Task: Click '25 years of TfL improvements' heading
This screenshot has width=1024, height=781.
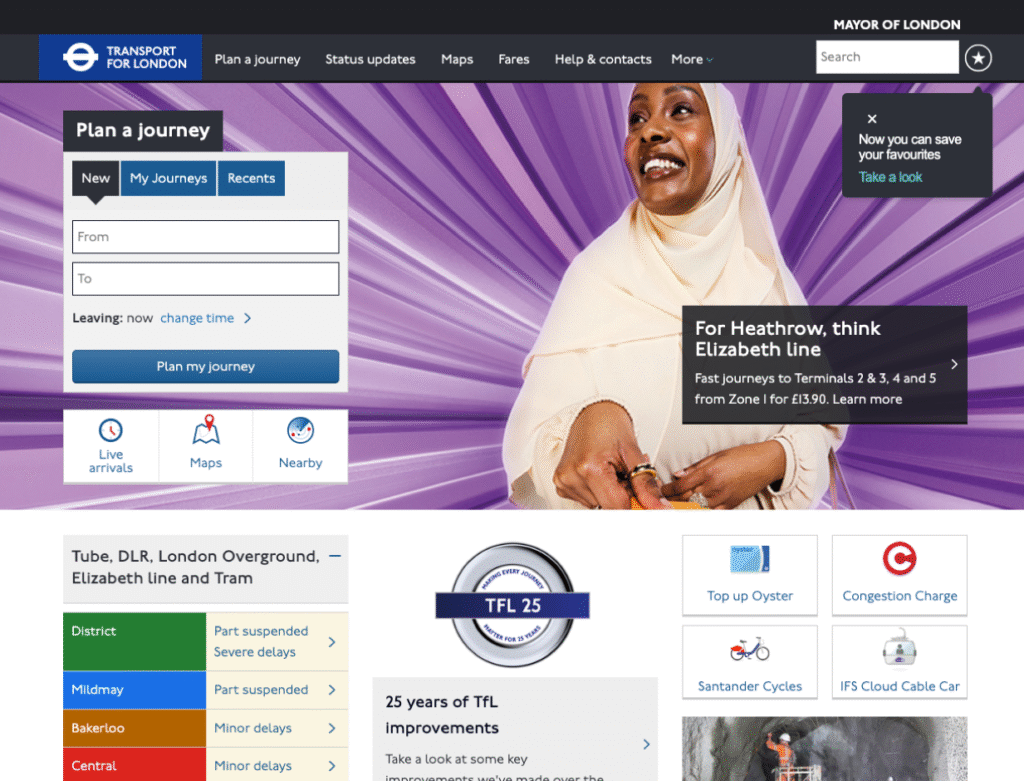Action: [442, 714]
